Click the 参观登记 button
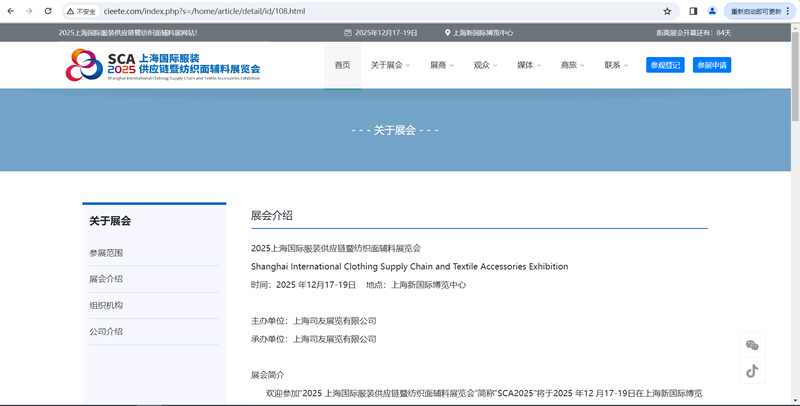 coord(665,65)
